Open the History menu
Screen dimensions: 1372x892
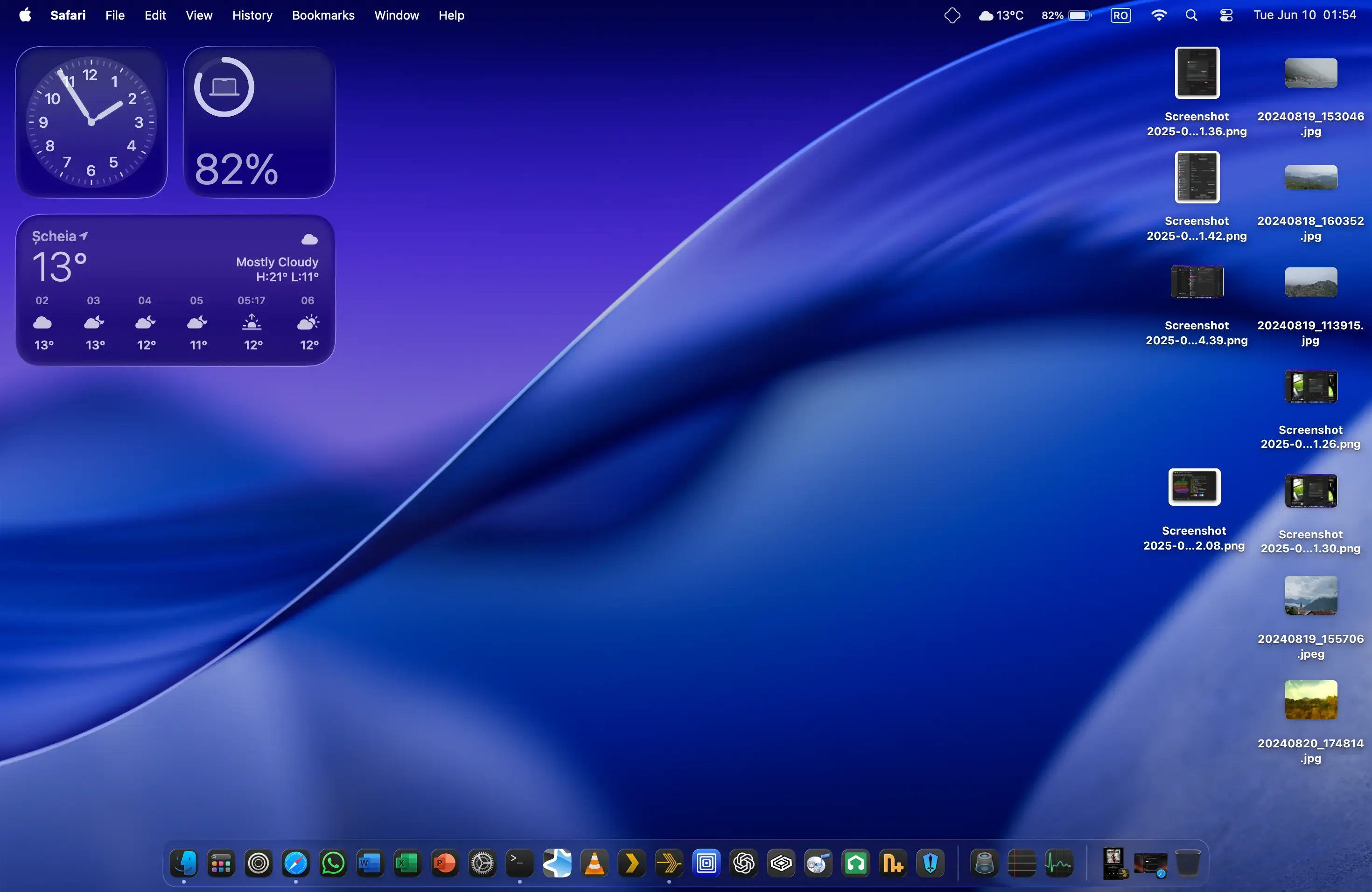252,15
